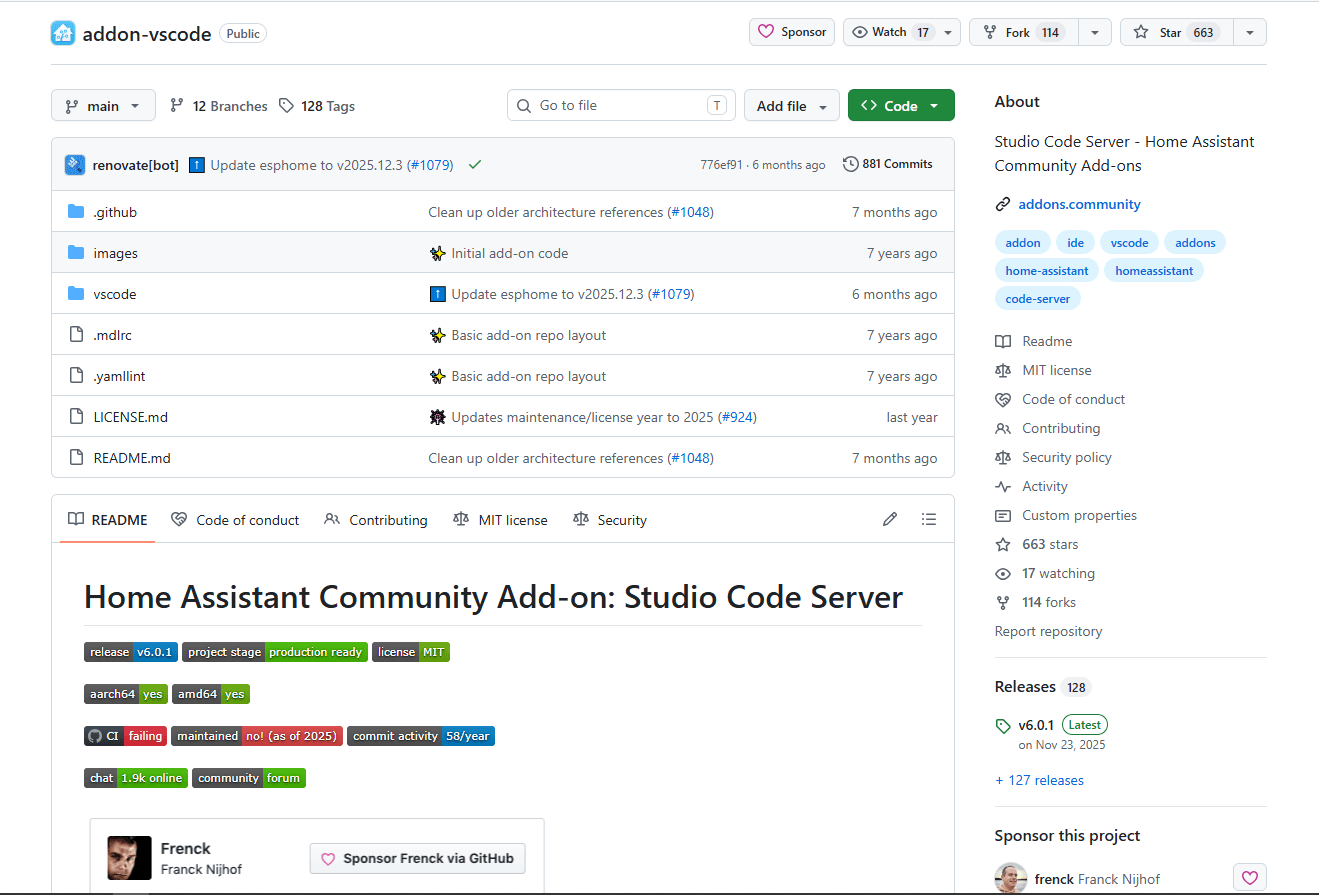
Task: Fork the repository with the Fork button
Action: pyautogui.click(x=1025, y=32)
